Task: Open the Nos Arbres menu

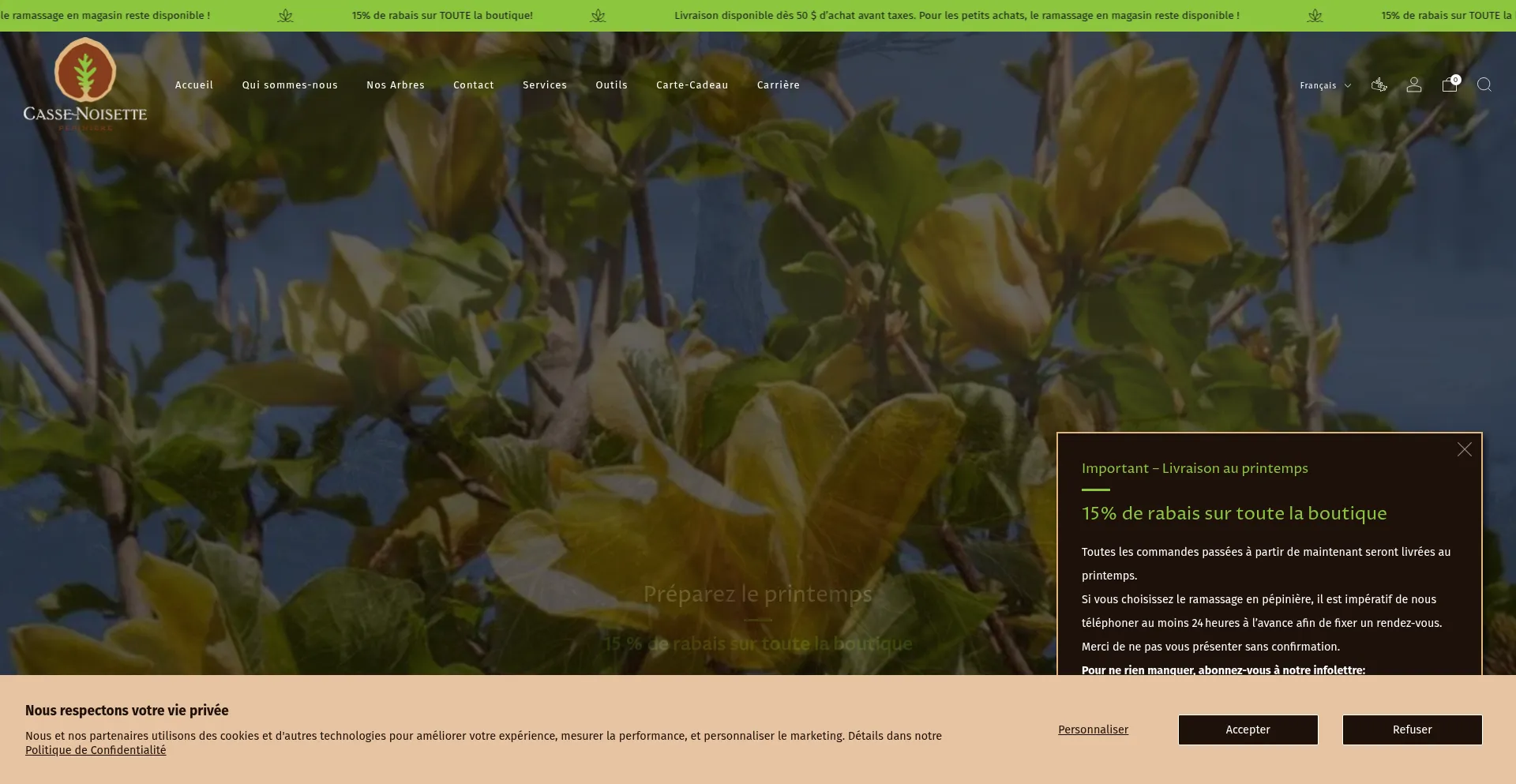Action: click(396, 84)
